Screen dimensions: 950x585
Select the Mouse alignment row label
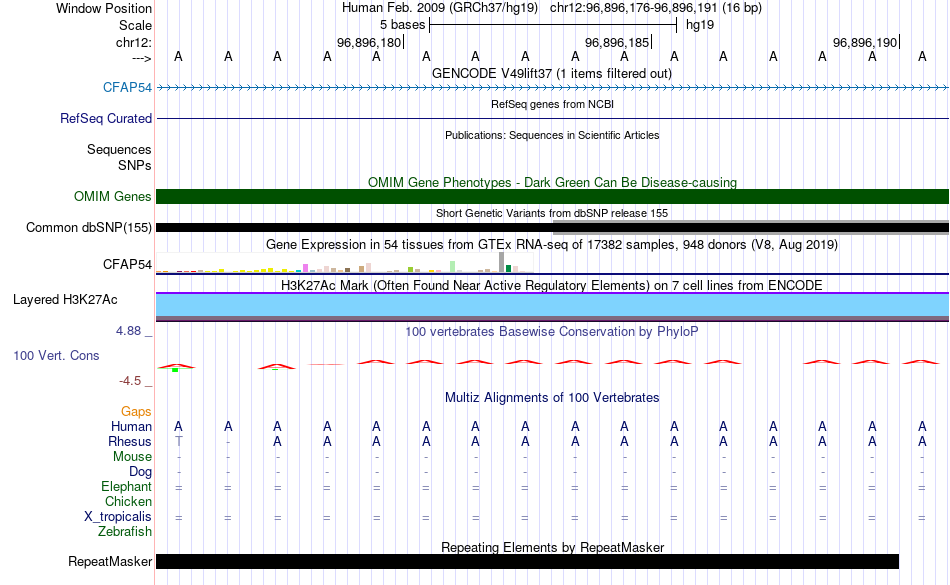pyautogui.click(x=132, y=457)
